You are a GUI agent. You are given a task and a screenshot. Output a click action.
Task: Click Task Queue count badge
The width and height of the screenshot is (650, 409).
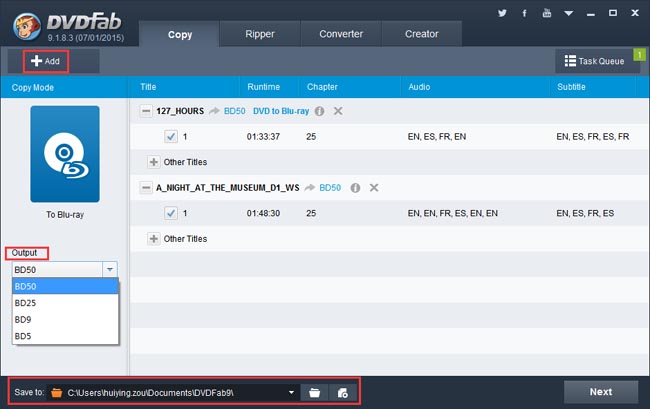(639, 54)
